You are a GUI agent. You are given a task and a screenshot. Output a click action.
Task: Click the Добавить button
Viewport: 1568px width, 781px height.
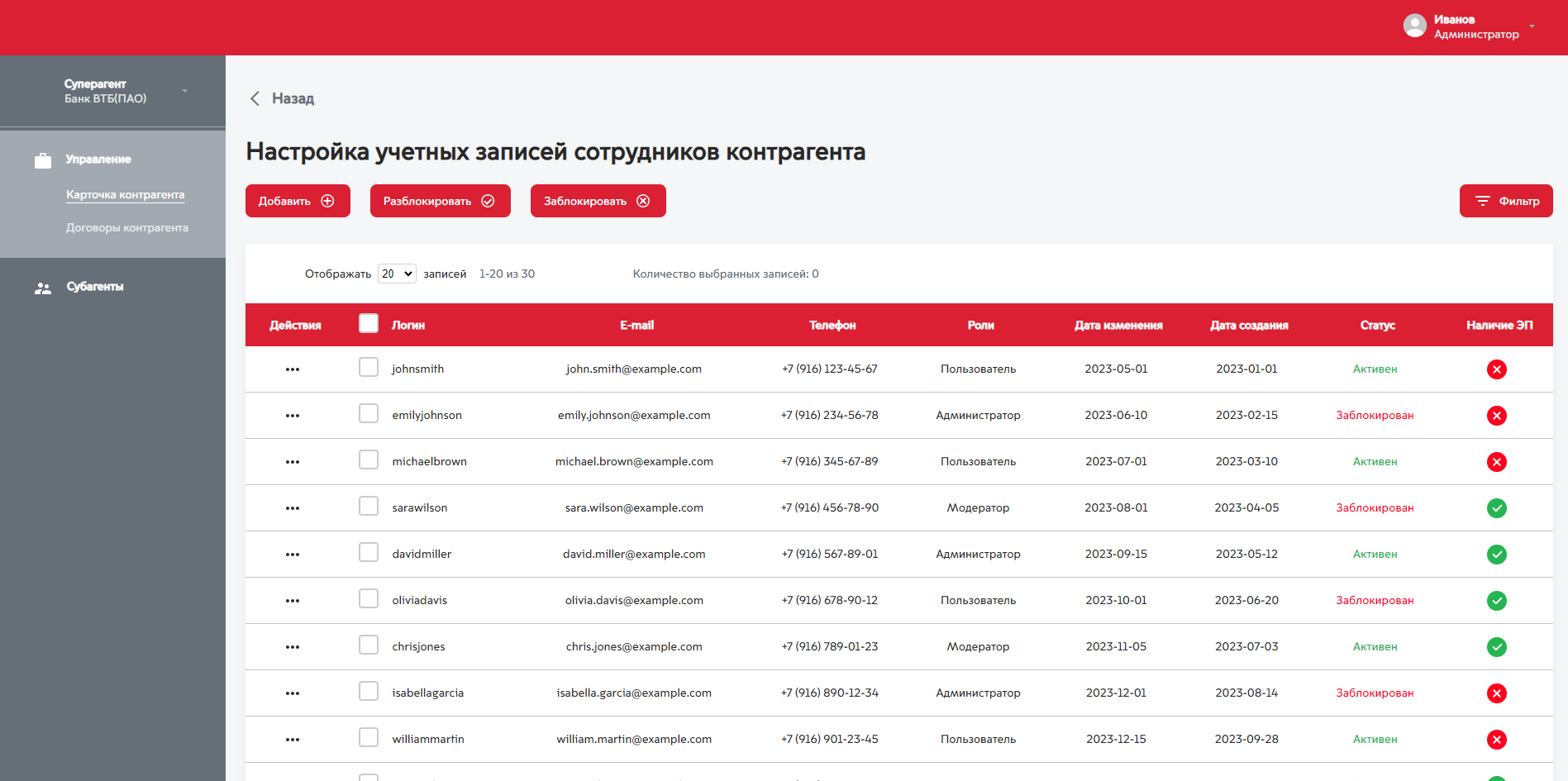tap(298, 201)
